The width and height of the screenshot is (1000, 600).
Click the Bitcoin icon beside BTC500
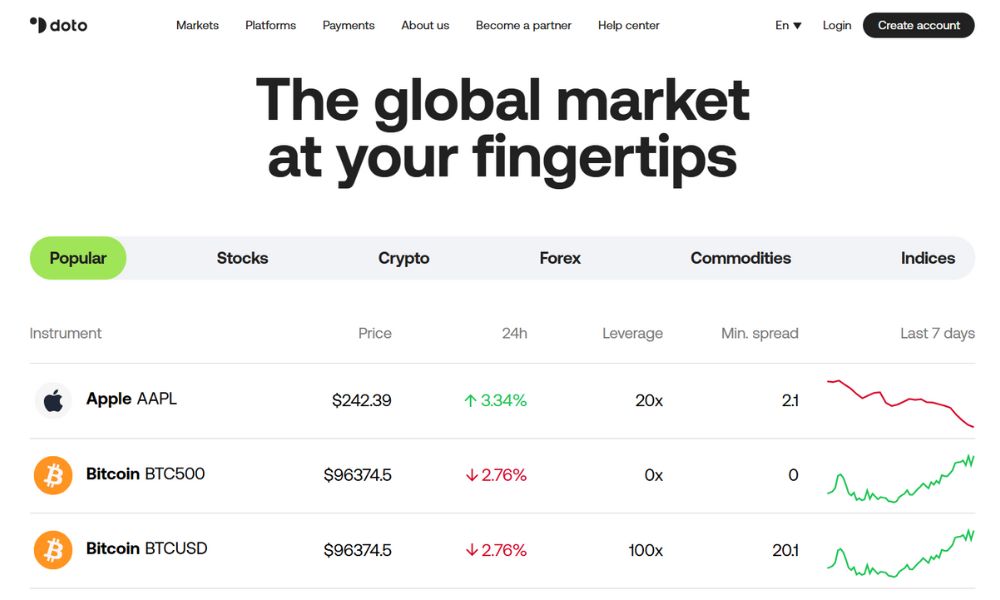tap(53, 476)
